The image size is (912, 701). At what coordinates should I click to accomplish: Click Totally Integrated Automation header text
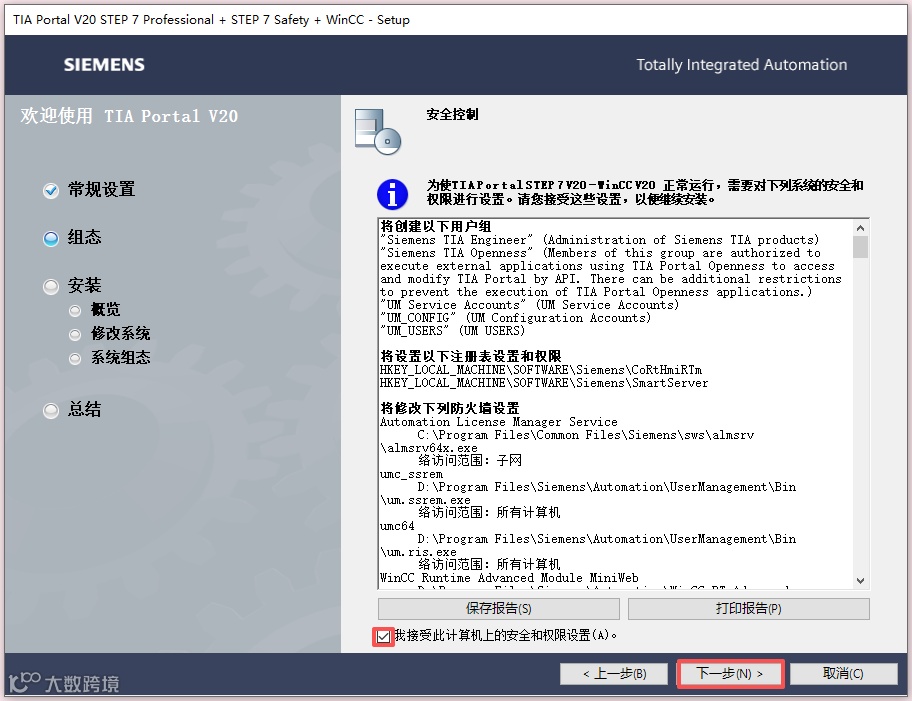click(742, 65)
